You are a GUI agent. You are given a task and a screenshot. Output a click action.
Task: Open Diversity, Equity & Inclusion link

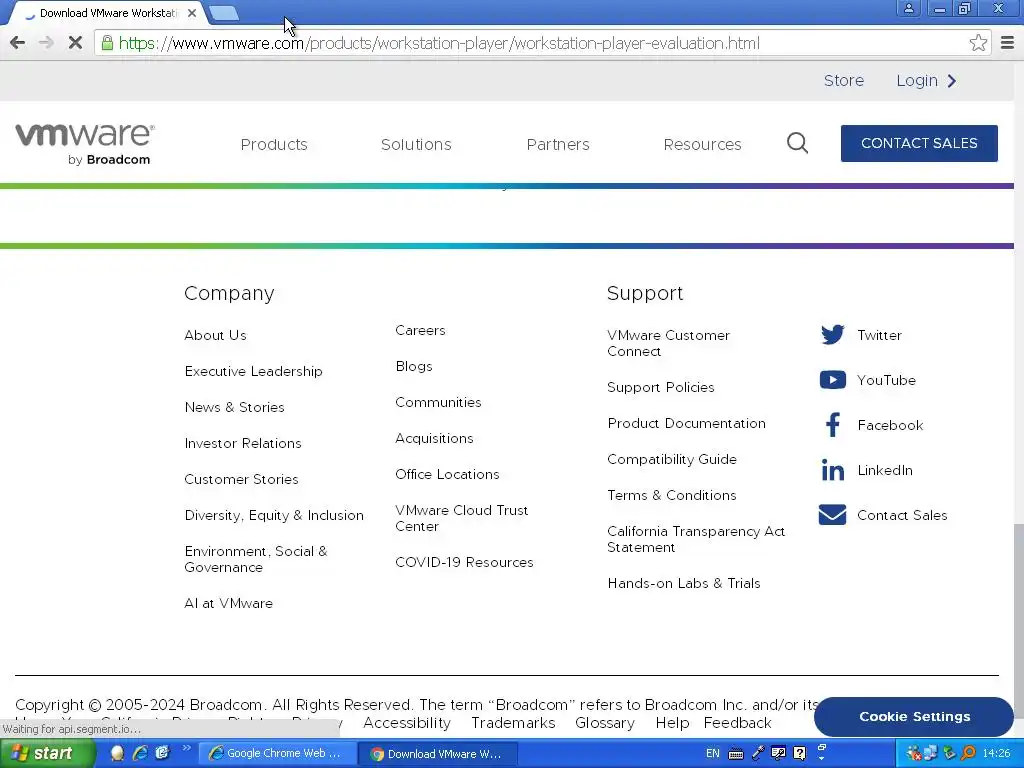click(x=274, y=515)
